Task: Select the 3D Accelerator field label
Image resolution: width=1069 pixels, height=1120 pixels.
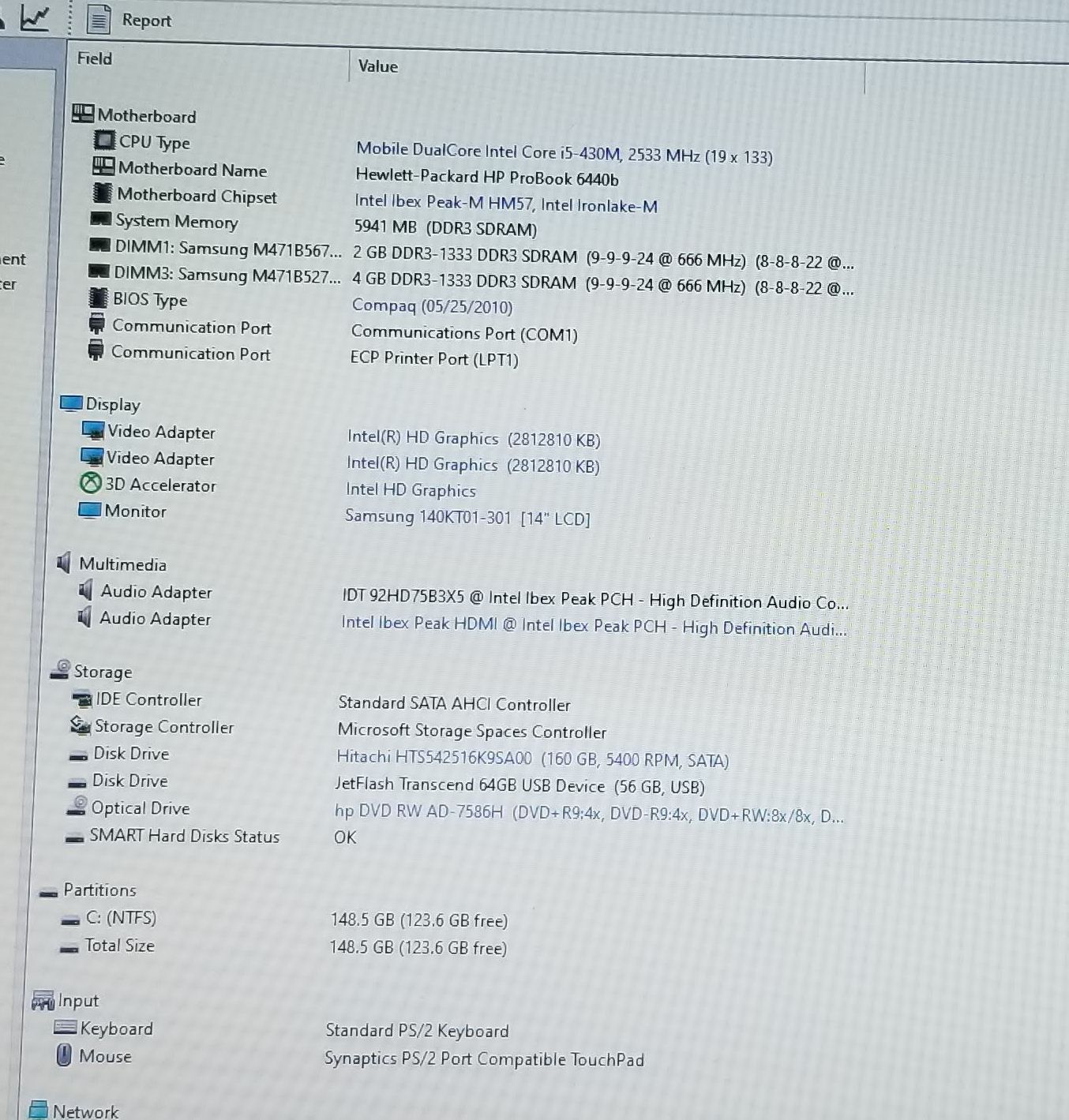Action: [x=160, y=485]
